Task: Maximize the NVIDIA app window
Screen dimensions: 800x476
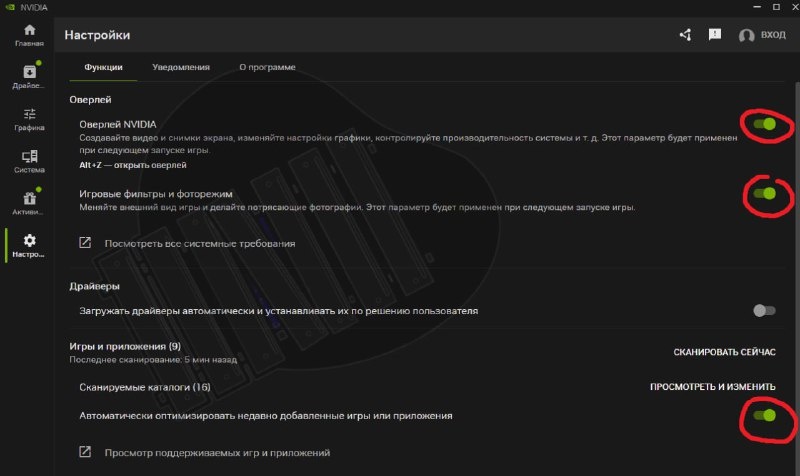Action: [x=776, y=7]
